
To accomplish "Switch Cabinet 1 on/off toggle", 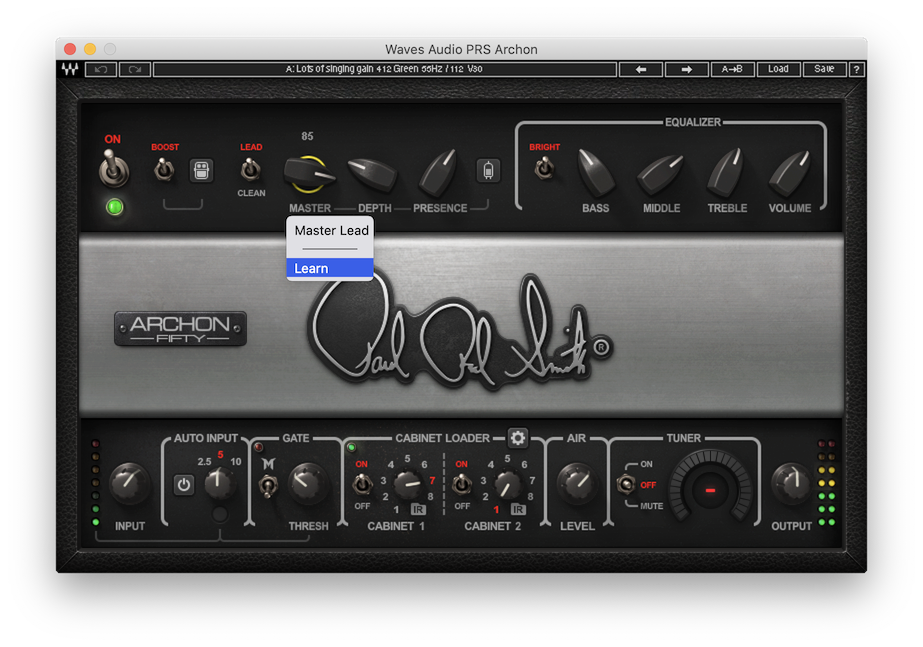I will [x=361, y=485].
